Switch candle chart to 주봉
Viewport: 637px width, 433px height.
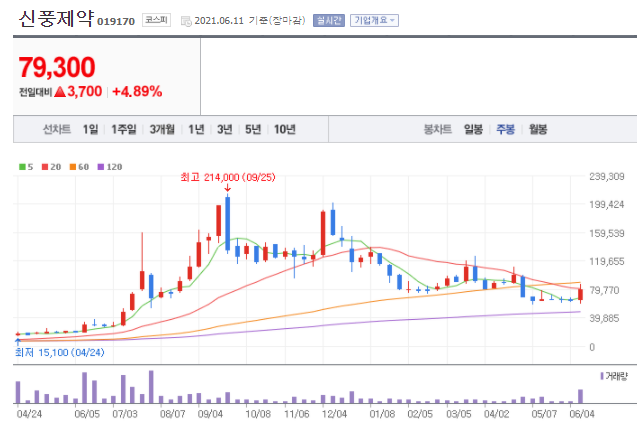tap(505, 129)
